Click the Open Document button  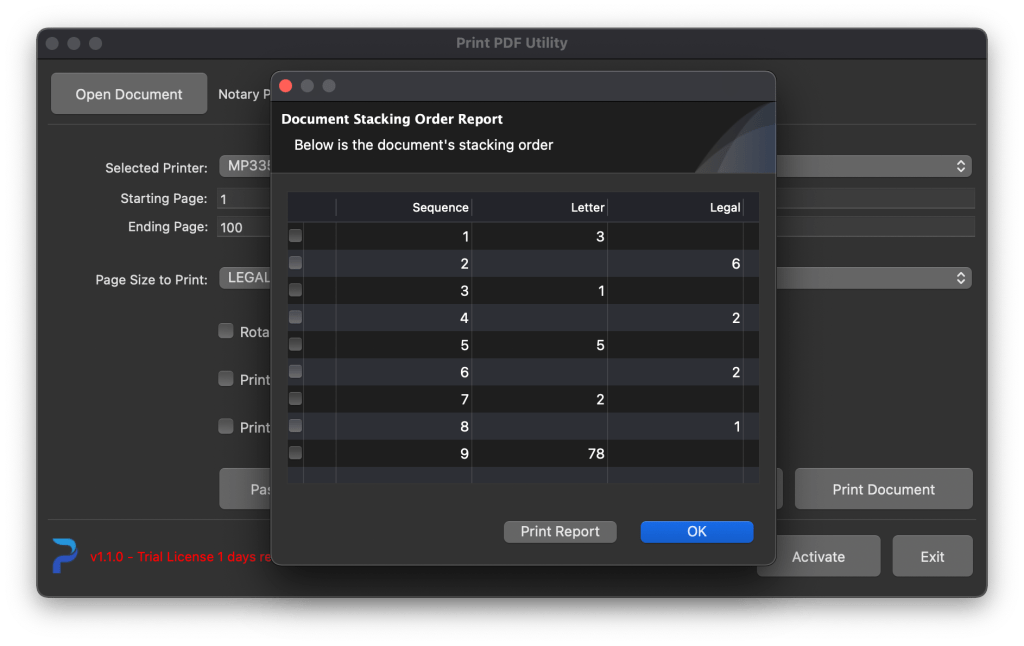129,94
